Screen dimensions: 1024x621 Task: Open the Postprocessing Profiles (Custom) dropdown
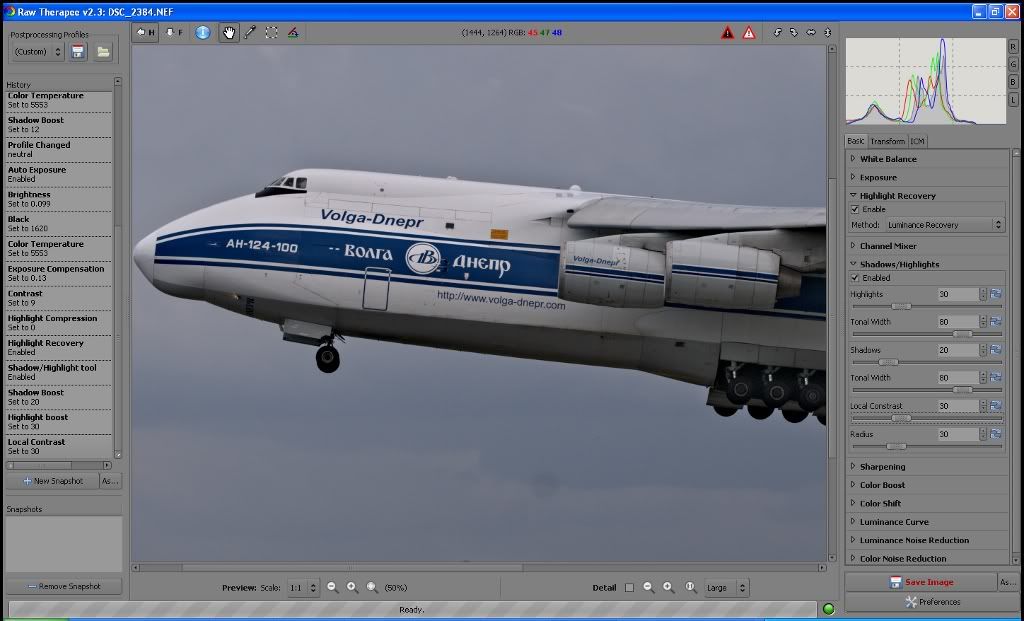[x=37, y=52]
